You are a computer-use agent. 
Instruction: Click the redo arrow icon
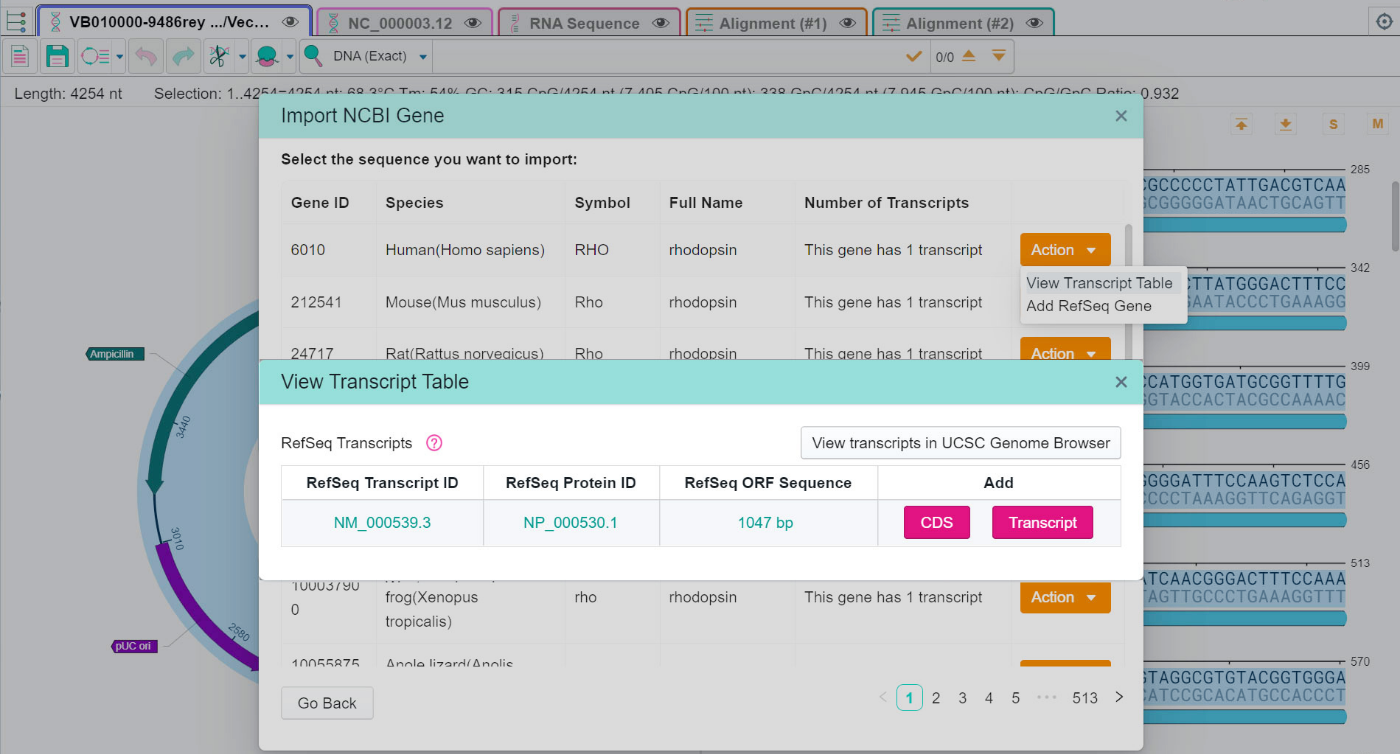coord(182,56)
